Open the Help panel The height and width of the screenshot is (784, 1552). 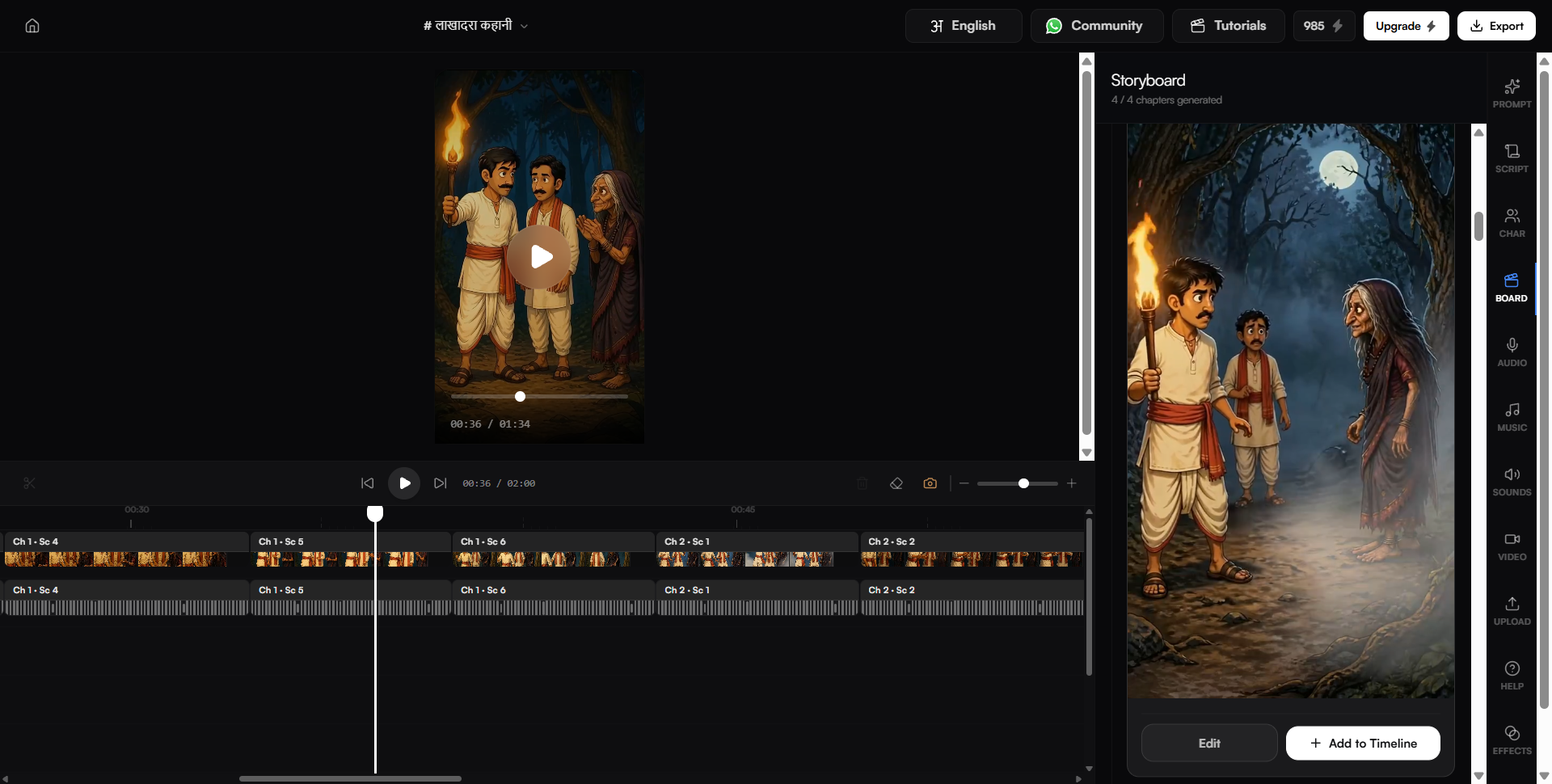(1512, 676)
